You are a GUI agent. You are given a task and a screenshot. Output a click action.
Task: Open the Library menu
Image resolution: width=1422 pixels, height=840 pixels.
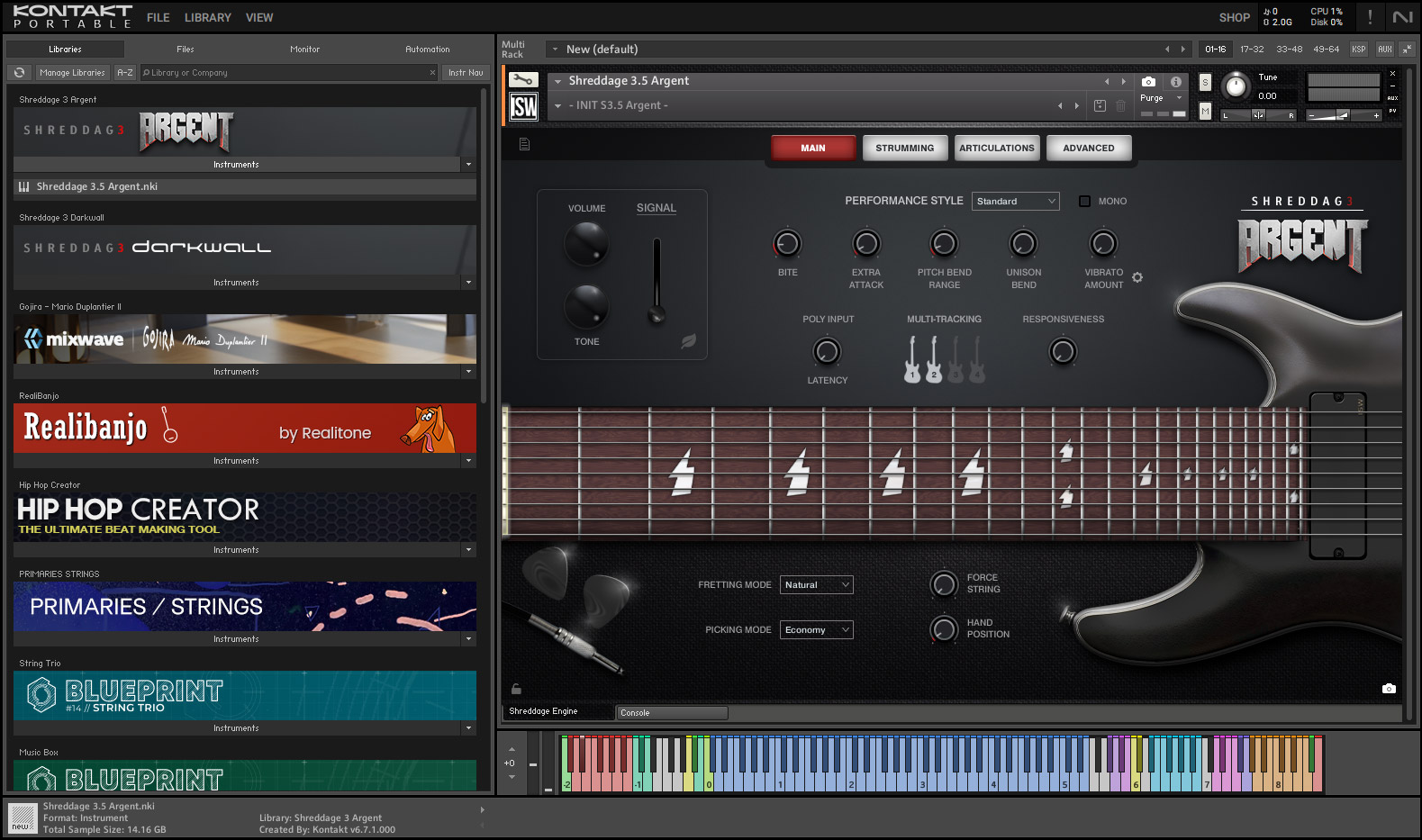pyautogui.click(x=207, y=18)
